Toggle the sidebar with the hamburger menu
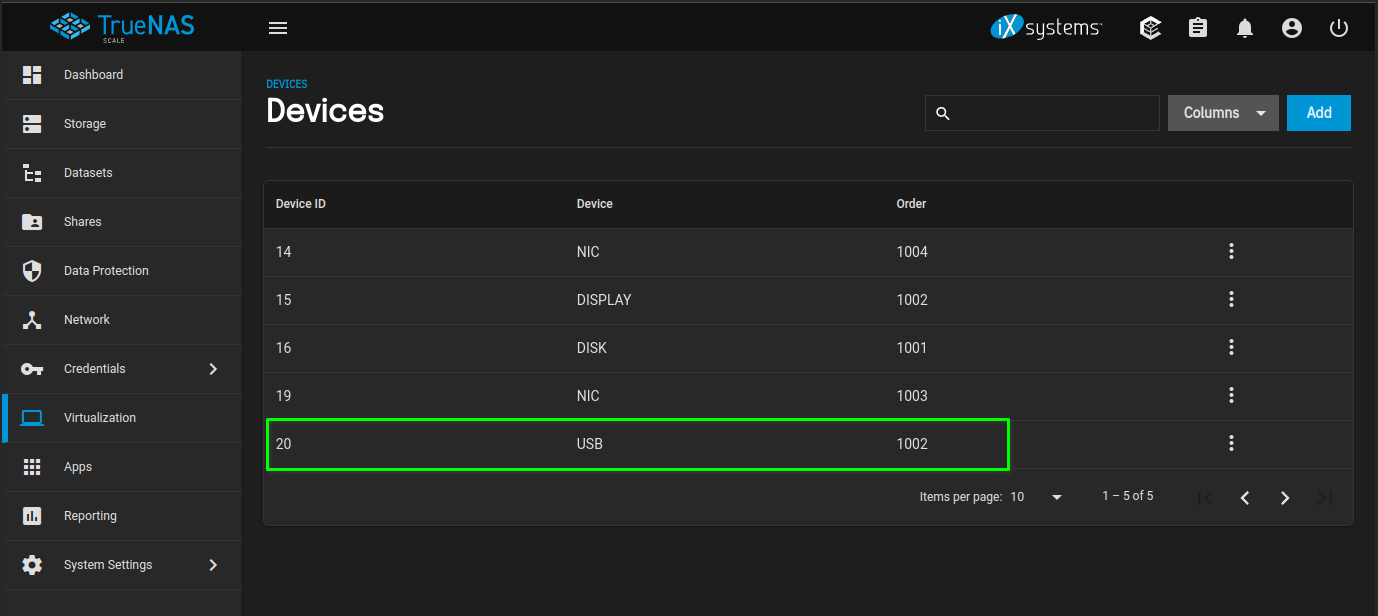The image size is (1378, 616). (277, 27)
